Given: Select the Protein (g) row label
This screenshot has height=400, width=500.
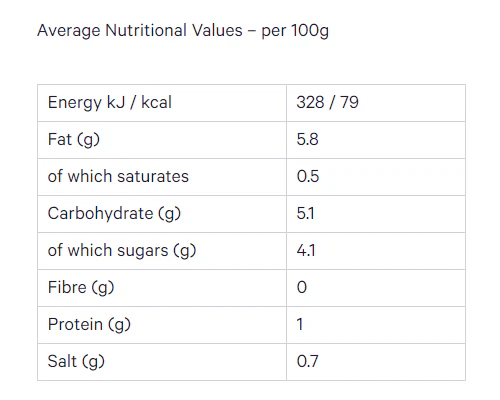Looking at the screenshot, I should click(x=89, y=325).
